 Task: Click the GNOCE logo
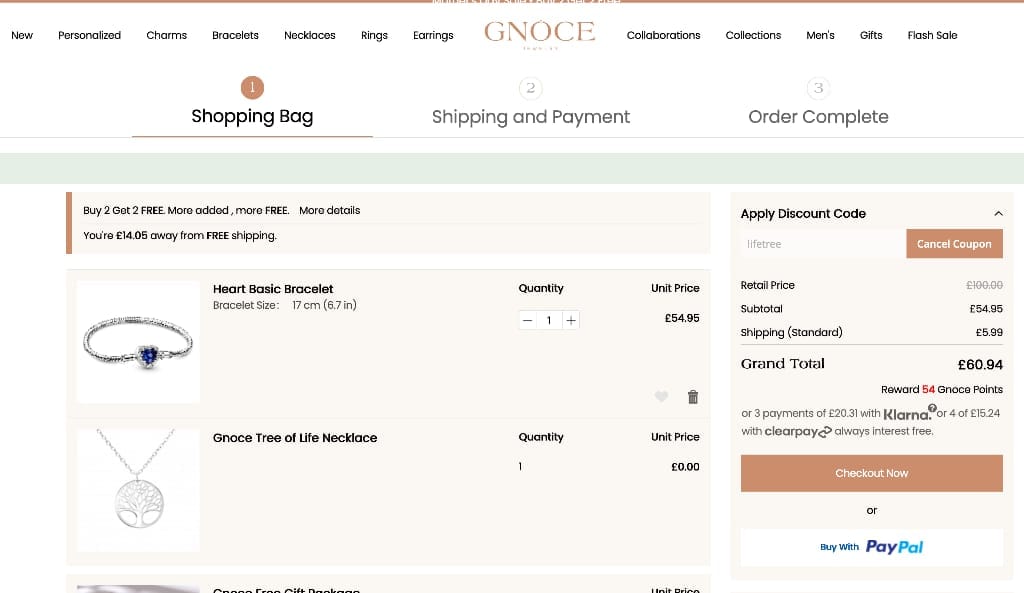point(539,33)
